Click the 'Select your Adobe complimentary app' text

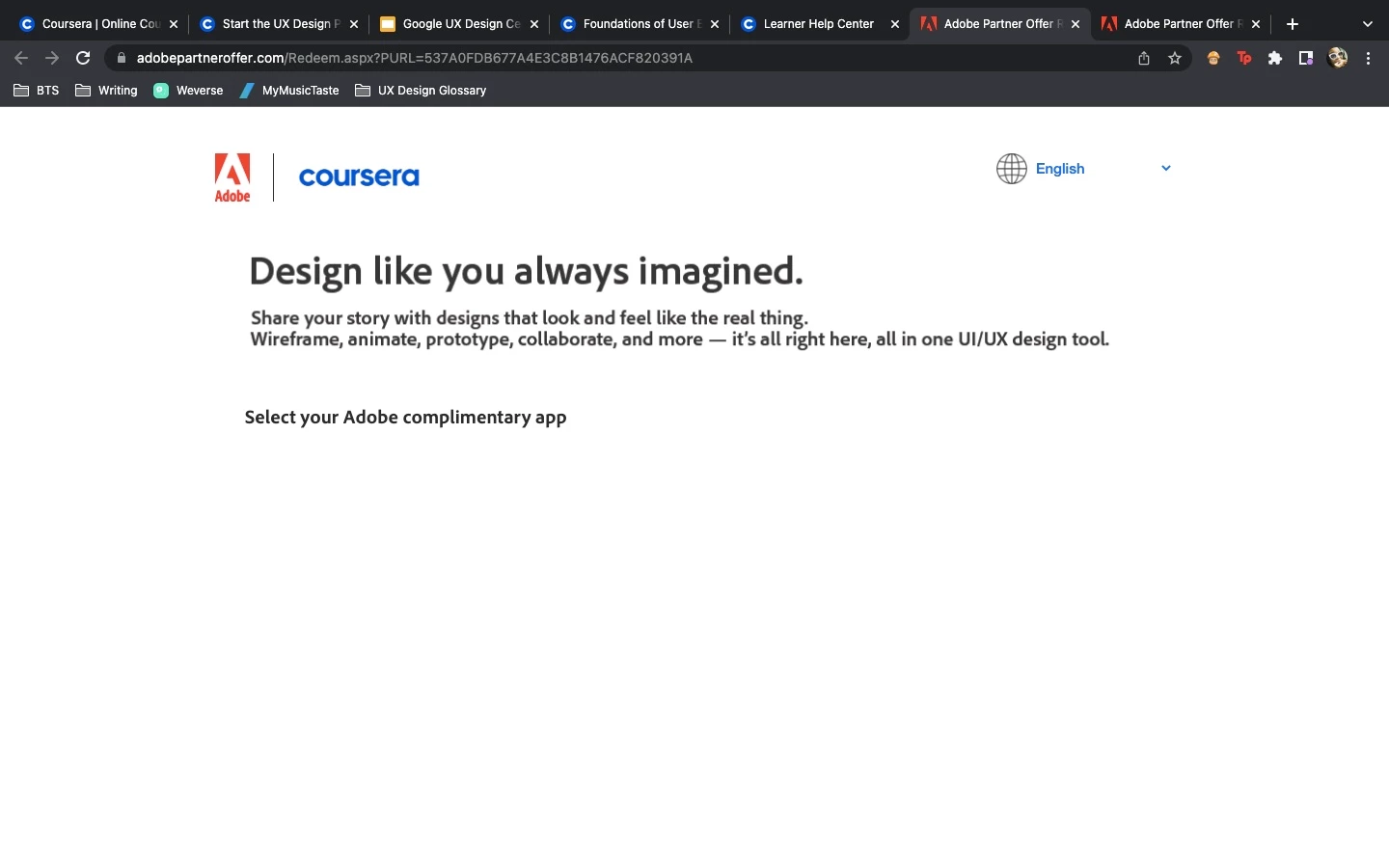405,418
